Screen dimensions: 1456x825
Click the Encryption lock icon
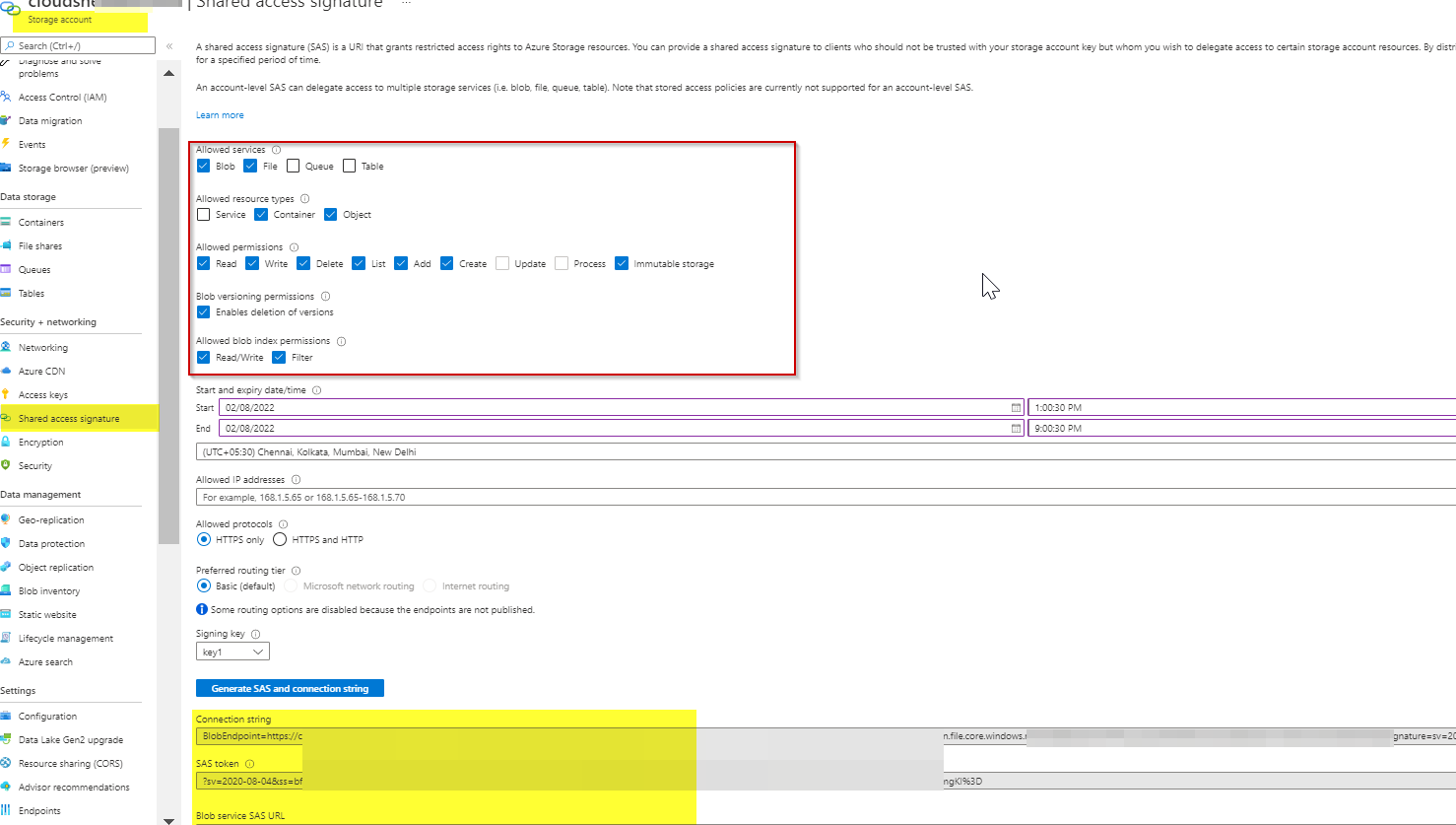coord(7,442)
